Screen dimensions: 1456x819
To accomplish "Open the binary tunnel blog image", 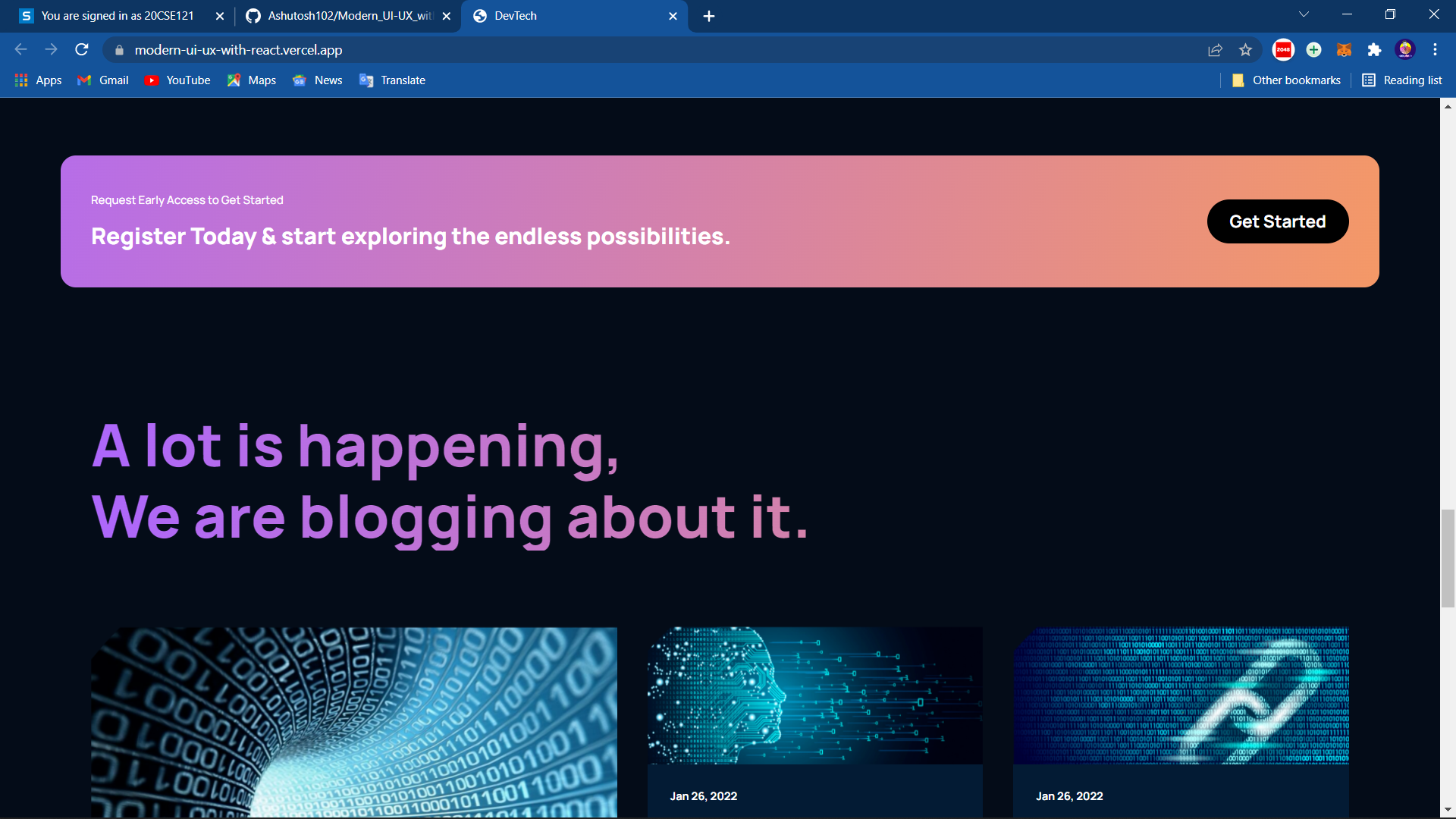I will (354, 722).
